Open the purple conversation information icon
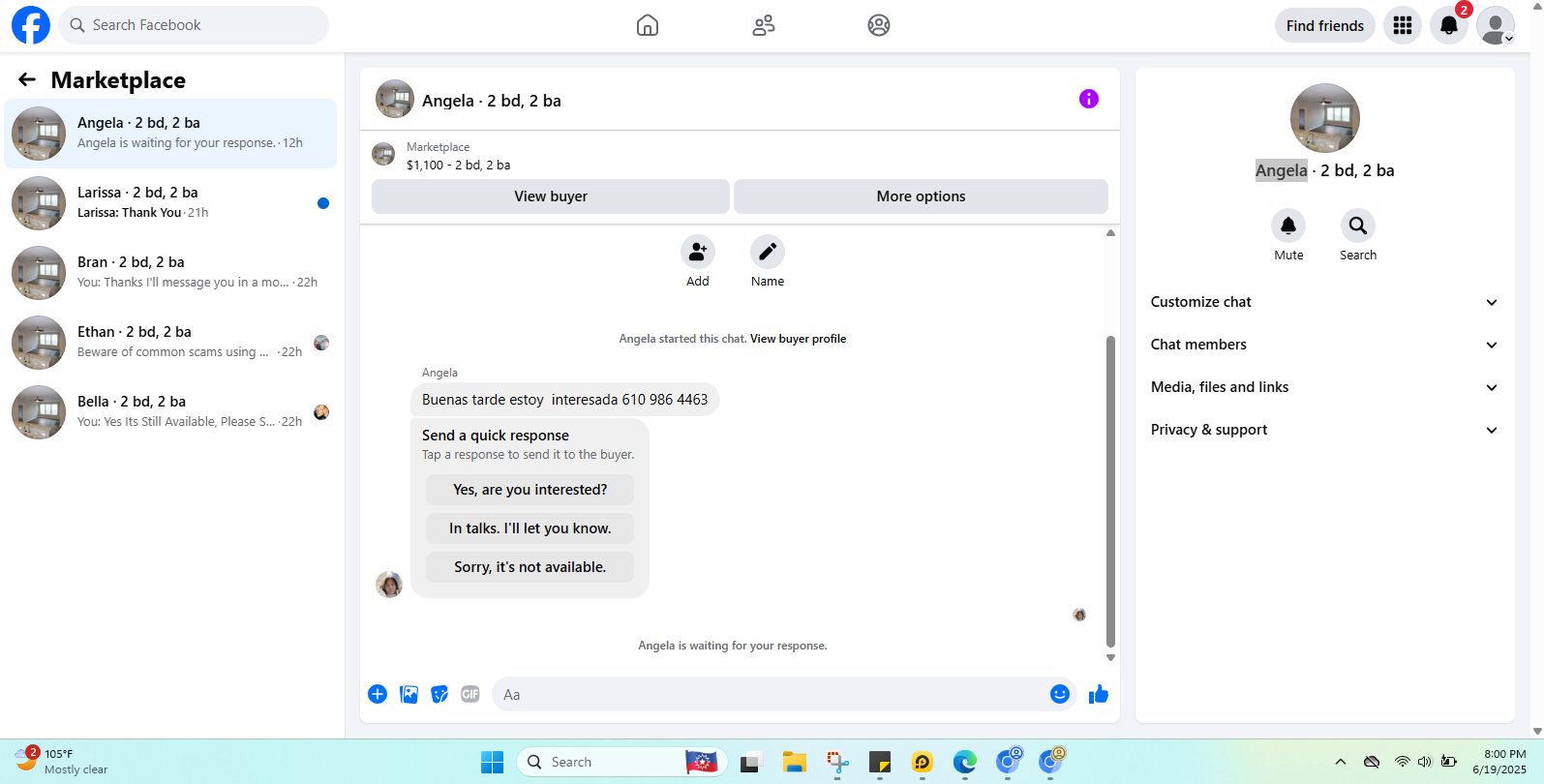The width and height of the screenshot is (1544, 784). pos(1089,99)
